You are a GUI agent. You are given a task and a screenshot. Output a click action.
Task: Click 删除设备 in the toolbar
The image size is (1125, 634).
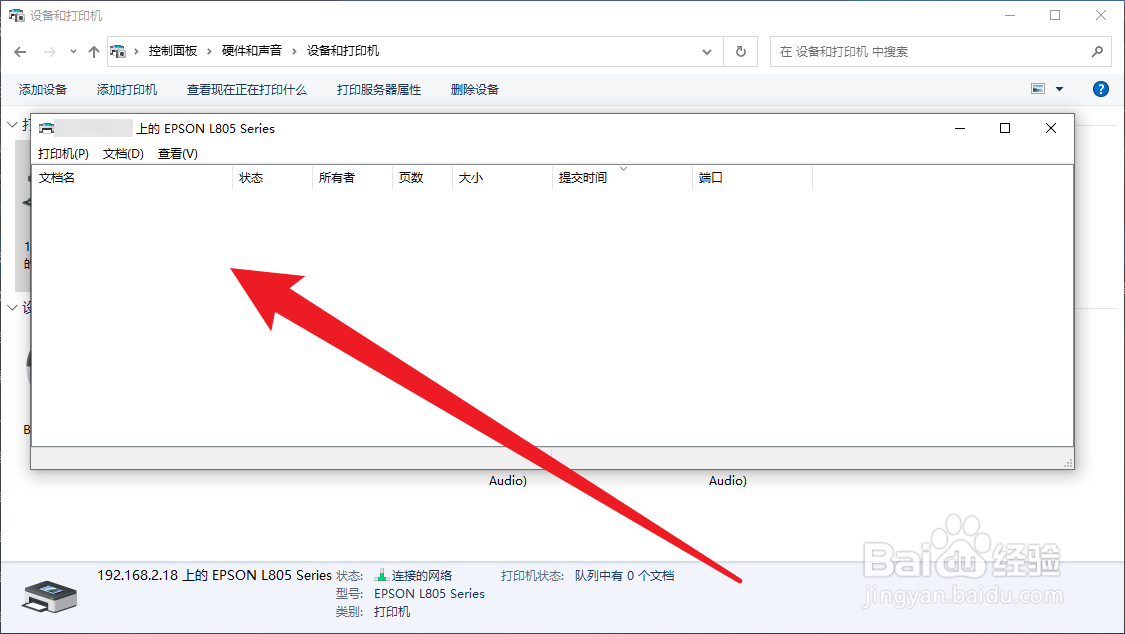pos(475,90)
